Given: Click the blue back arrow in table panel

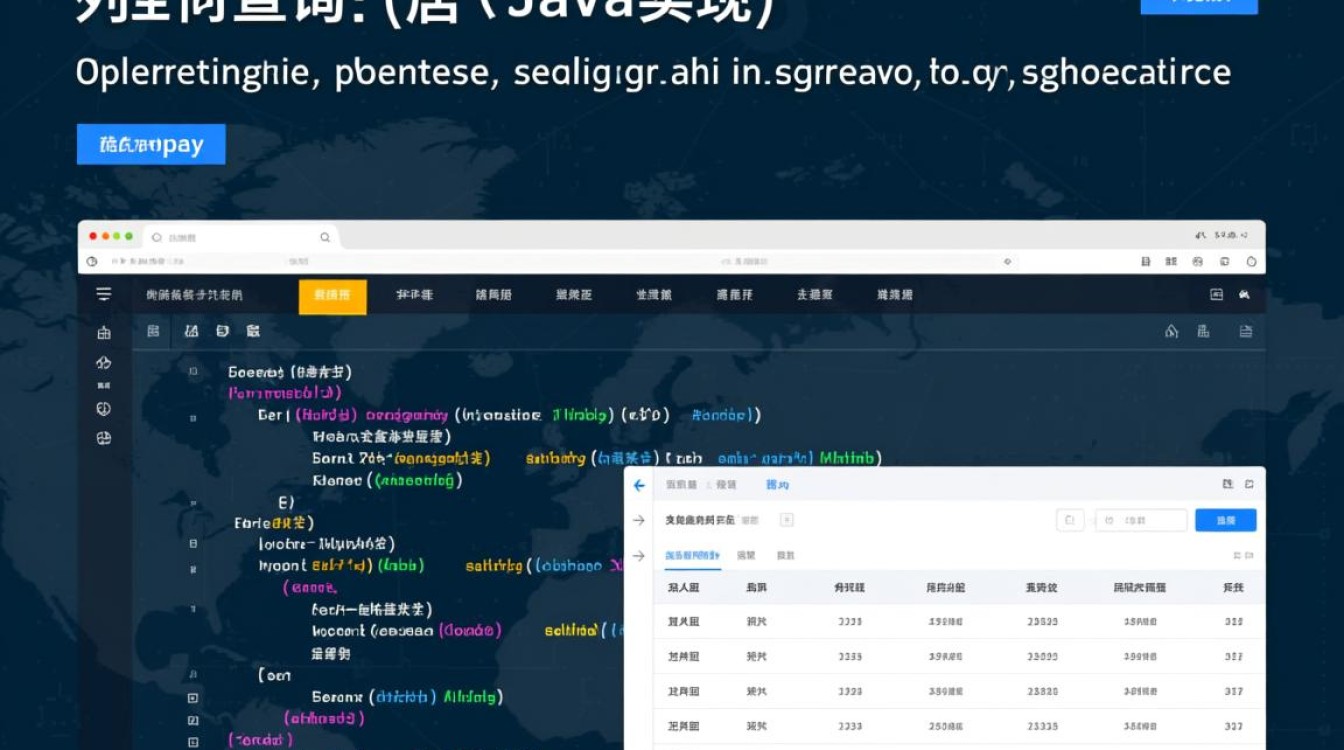Looking at the screenshot, I should pos(640,485).
